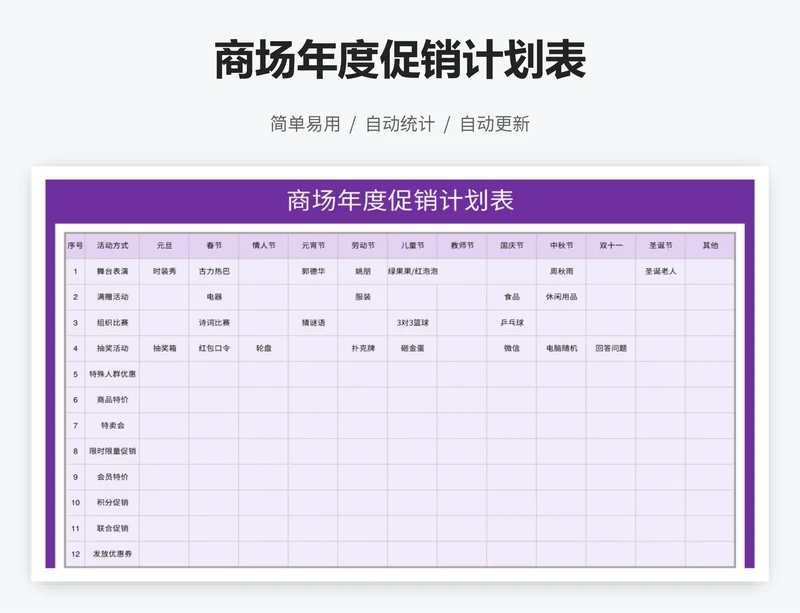
Task: Click the '特卖会' activity cell
Action: coord(112,426)
